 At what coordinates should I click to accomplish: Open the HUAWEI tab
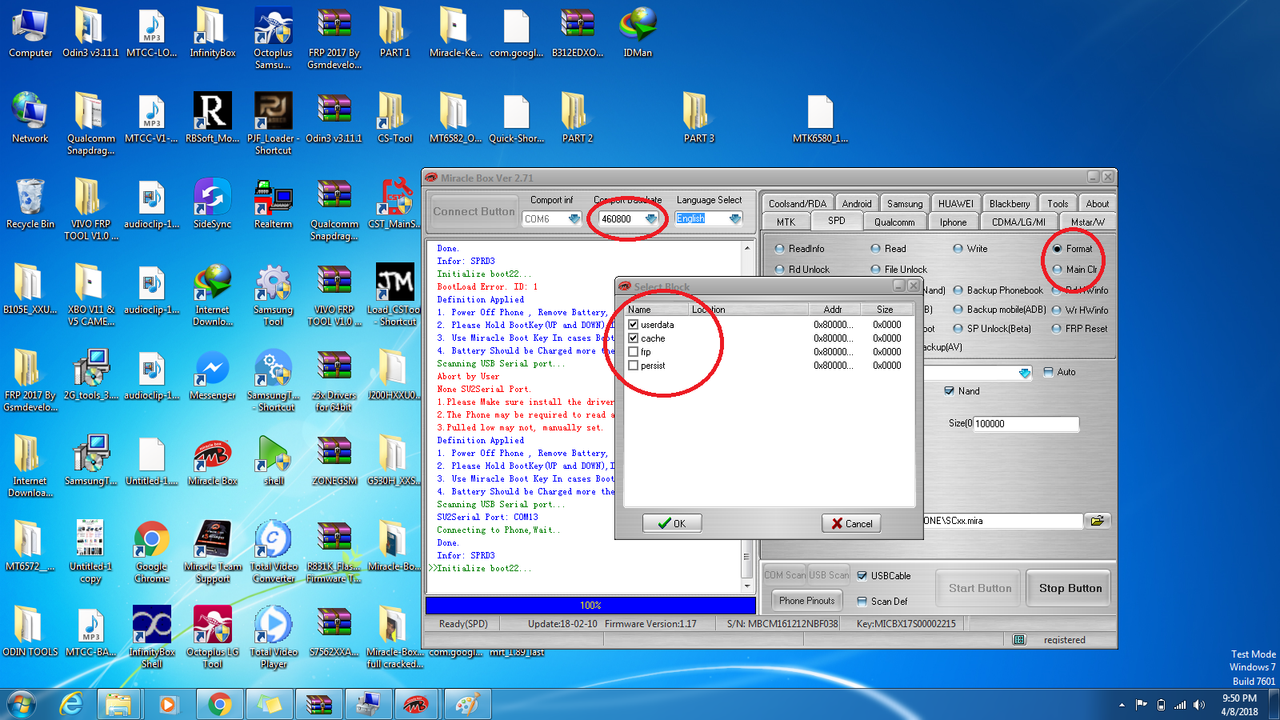pos(956,204)
